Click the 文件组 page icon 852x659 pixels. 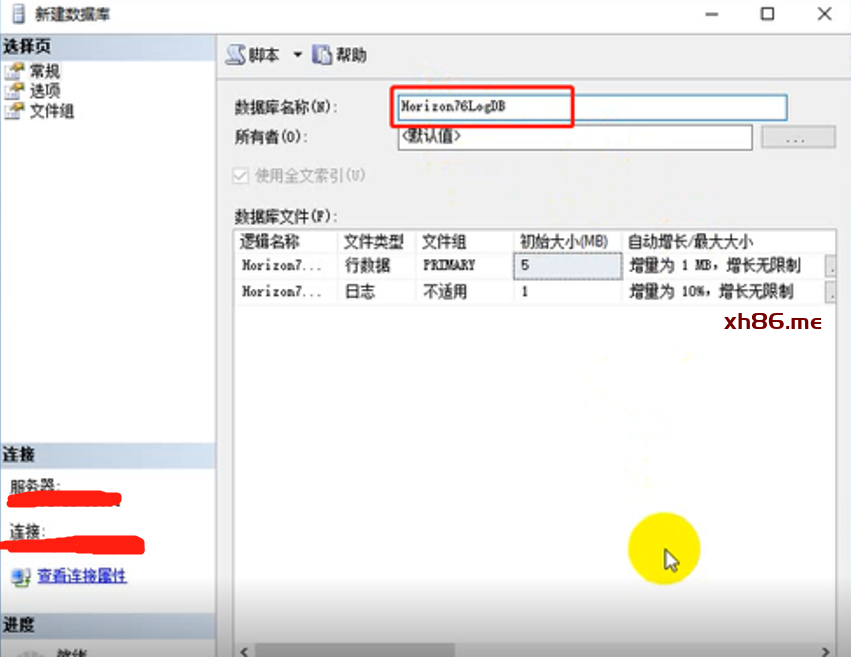14,111
